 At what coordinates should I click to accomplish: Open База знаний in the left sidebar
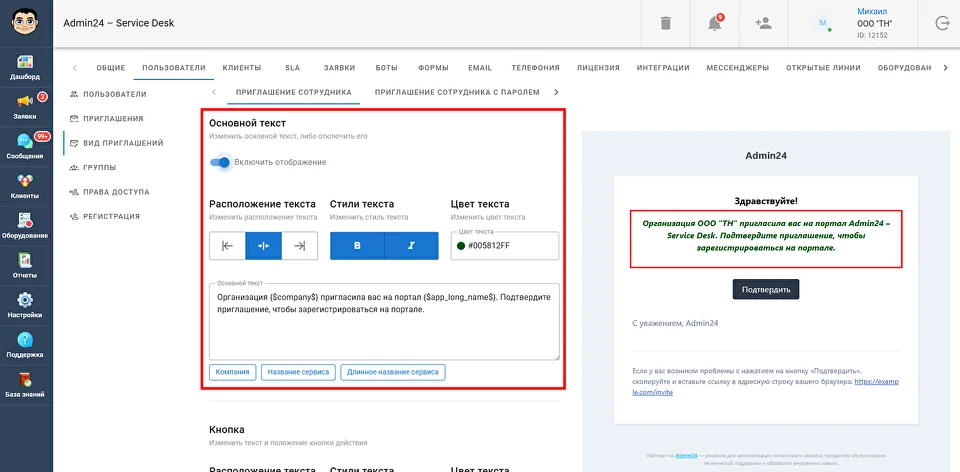[x=25, y=384]
